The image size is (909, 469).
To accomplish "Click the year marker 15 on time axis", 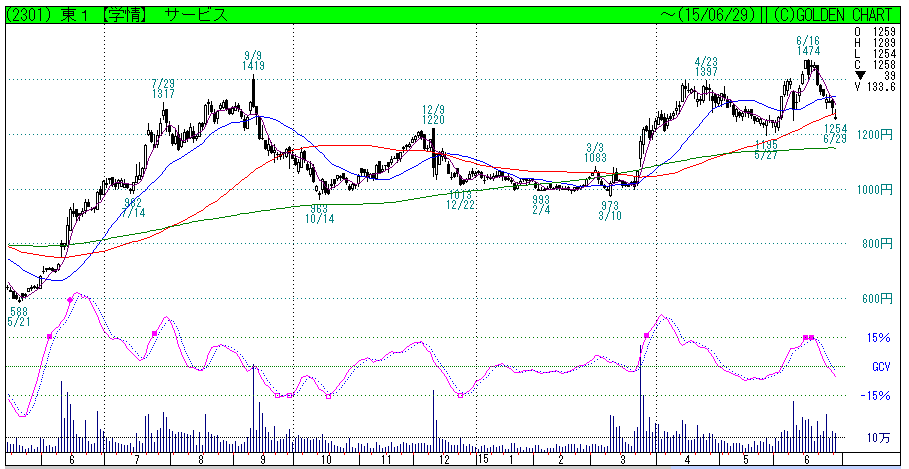I will [x=483, y=459].
